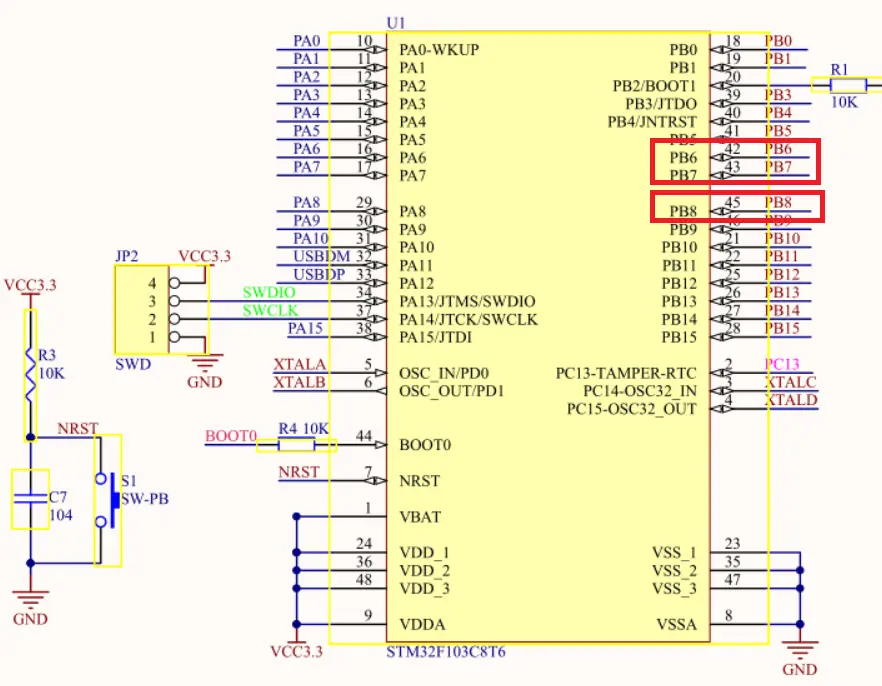Click the XTALA net label

click(300, 364)
